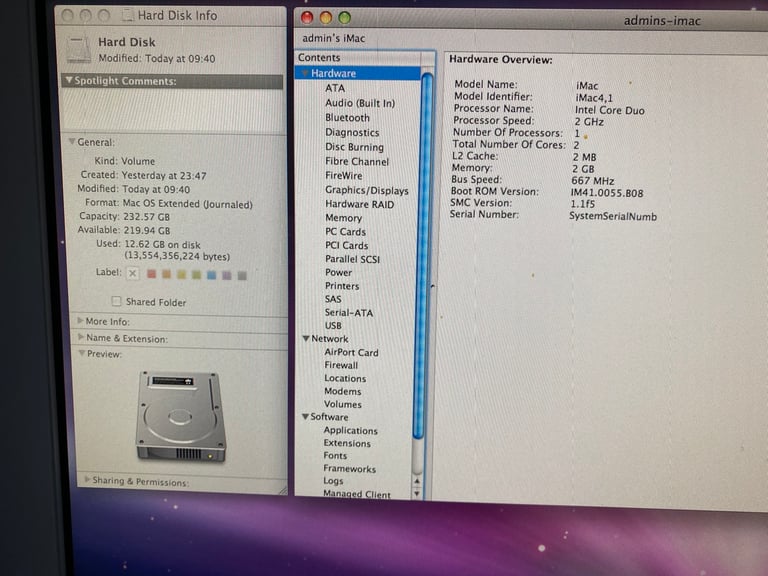Screen dimensions: 768x576
Task: Select Hardware RAID in Contents
Action: pyautogui.click(x=360, y=204)
